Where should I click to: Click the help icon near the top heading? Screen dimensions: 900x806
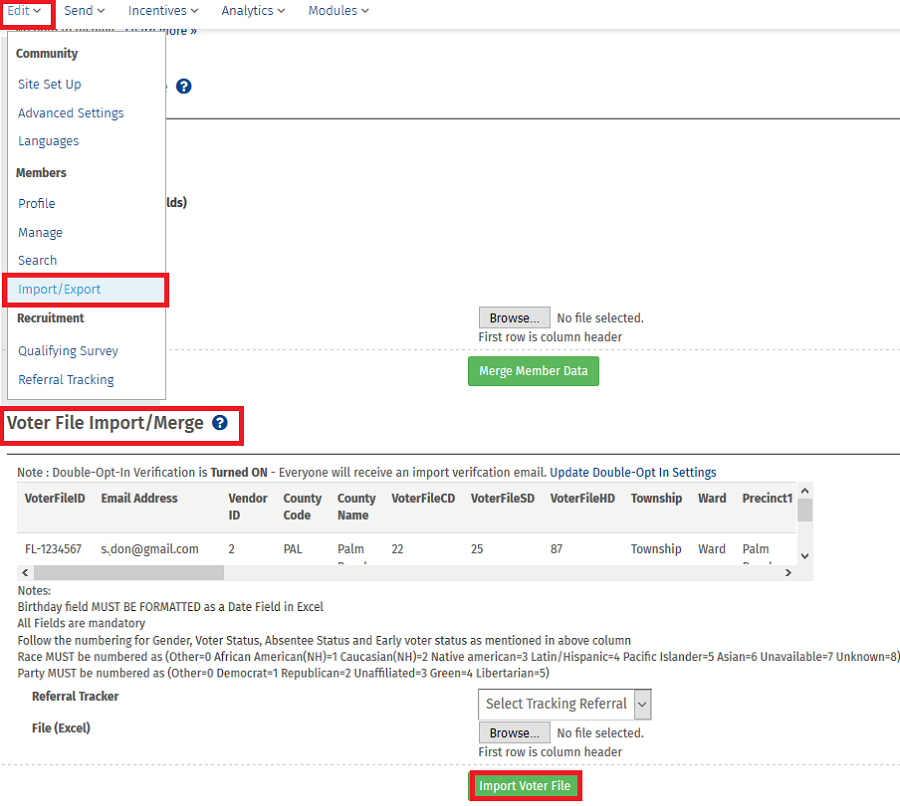184,87
